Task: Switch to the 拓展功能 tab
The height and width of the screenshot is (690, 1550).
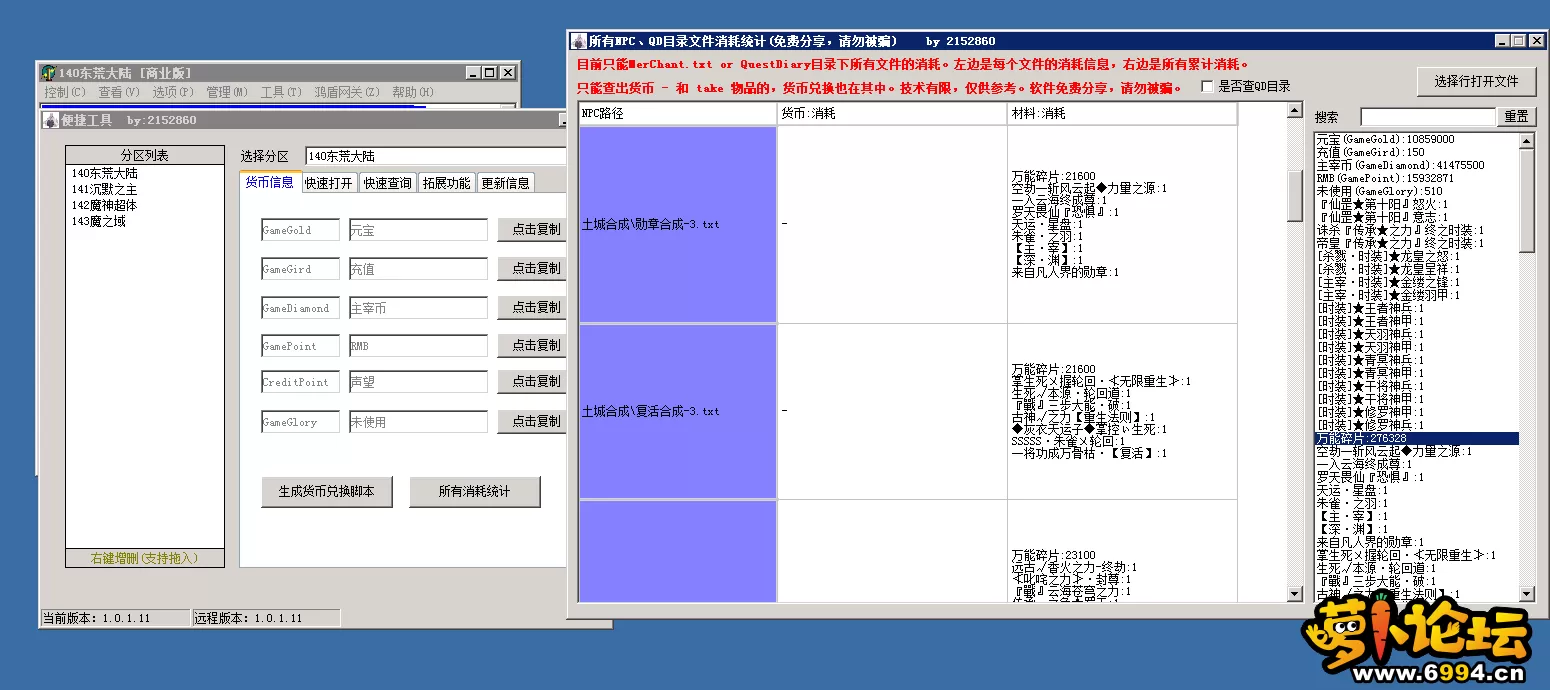Action: (x=446, y=183)
